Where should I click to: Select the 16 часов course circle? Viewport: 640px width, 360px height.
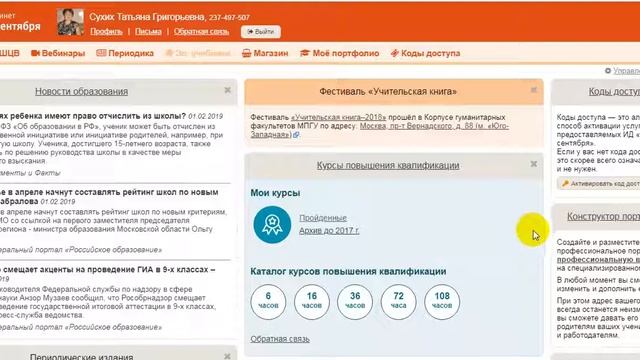point(312,302)
